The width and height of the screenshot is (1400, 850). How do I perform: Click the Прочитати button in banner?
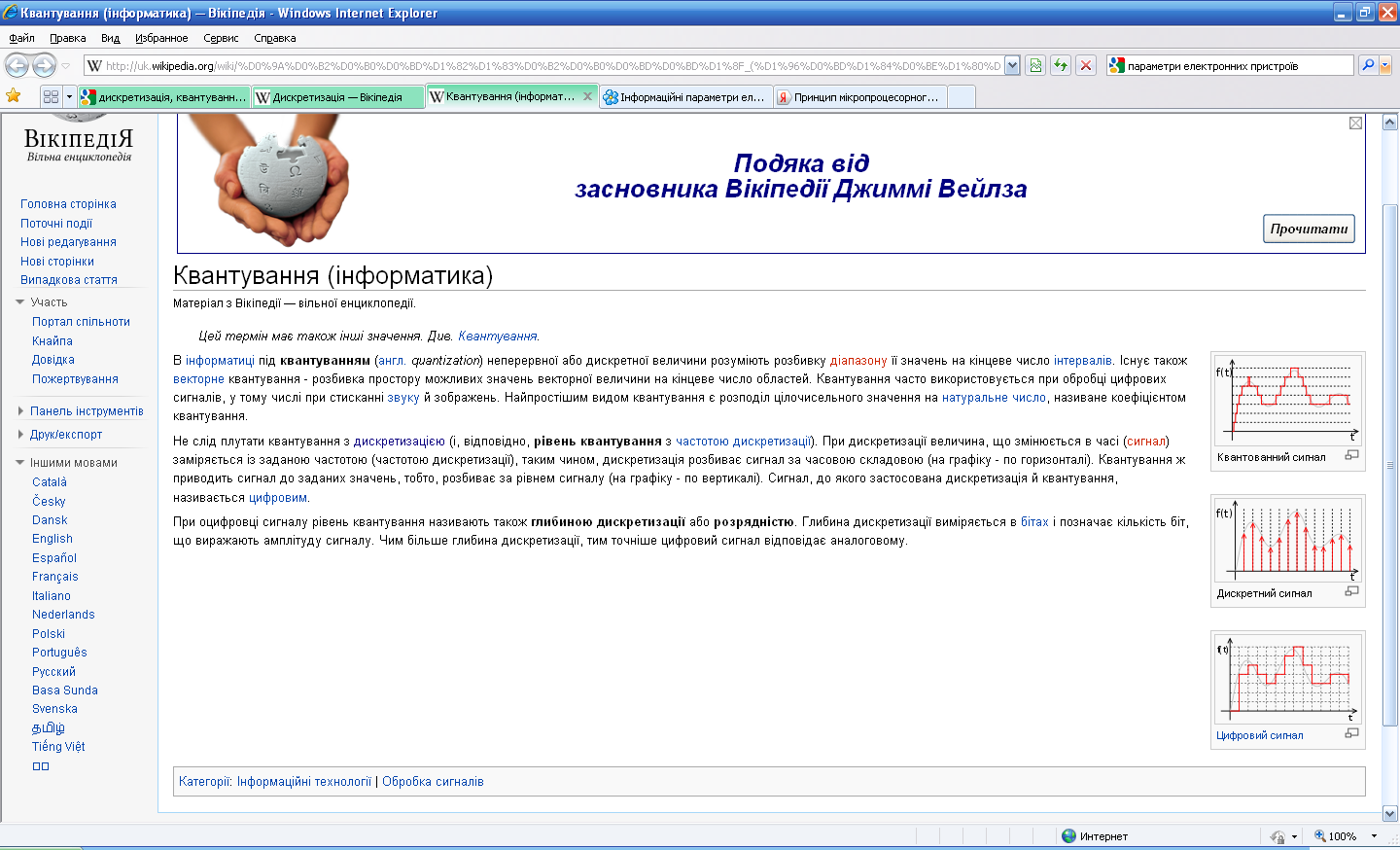pyautogui.click(x=1309, y=229)
